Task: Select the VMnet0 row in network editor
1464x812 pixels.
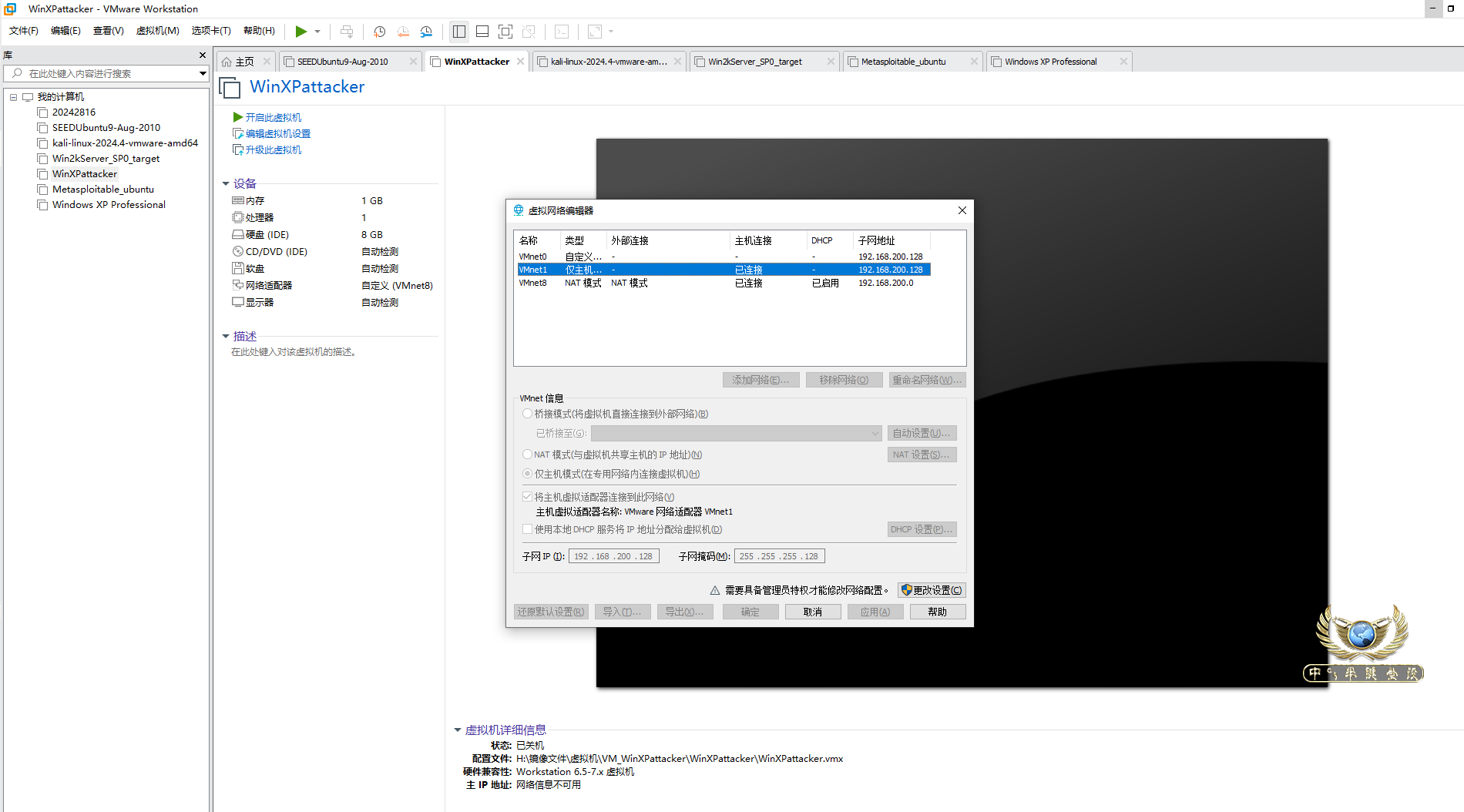Action: (x=724, y=257)
